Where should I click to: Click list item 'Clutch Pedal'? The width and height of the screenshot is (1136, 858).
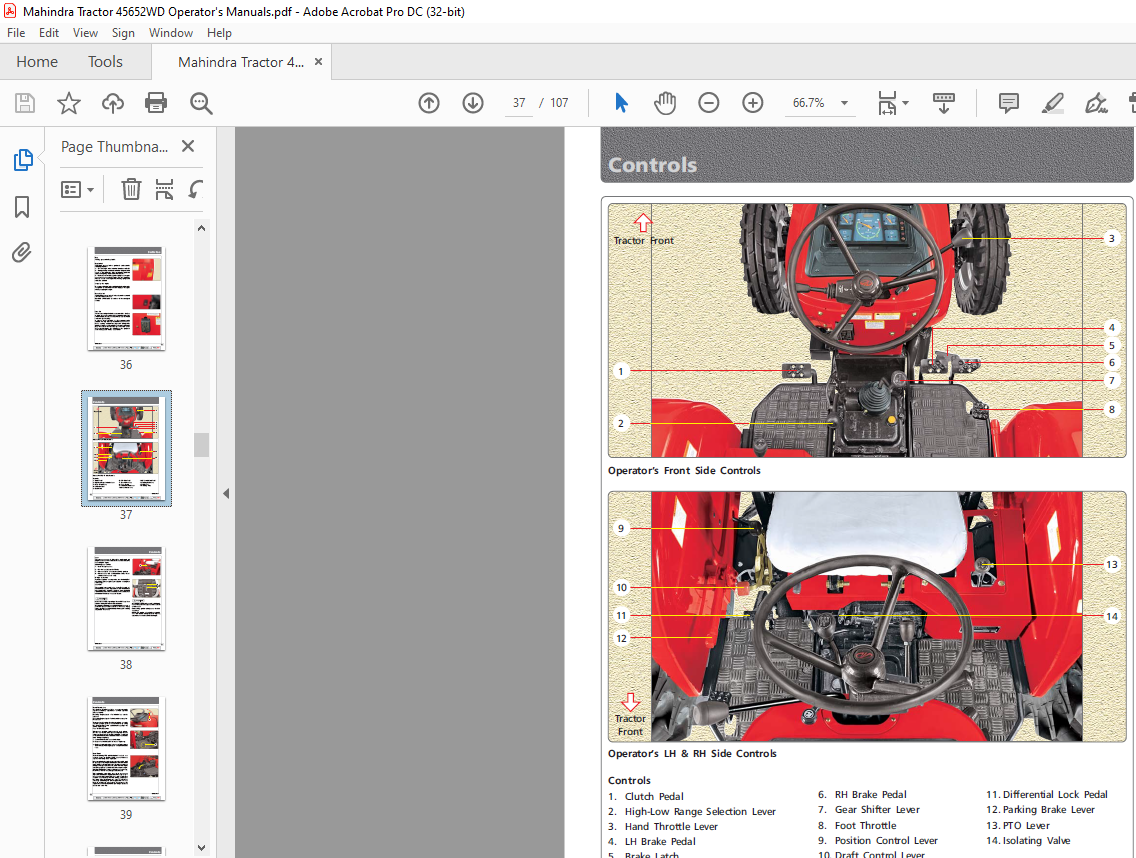click(x=654, y=796)
